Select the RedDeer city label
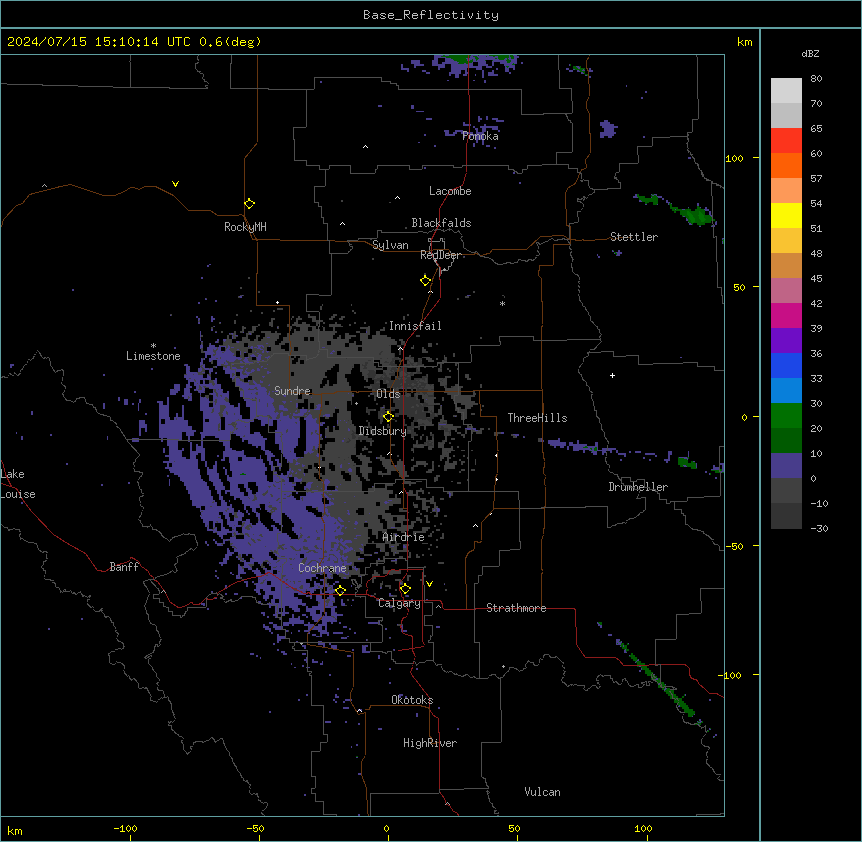Image resolution: width=862 pixels, height=842 pixels. tap(440, 255)
